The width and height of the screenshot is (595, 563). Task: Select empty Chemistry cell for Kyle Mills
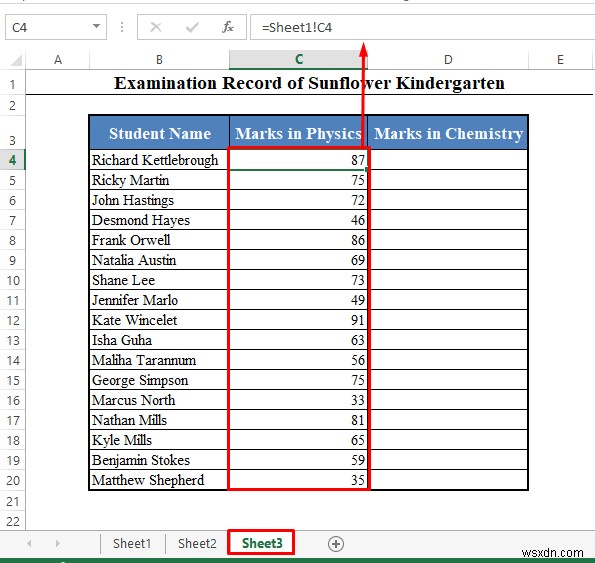tap(448, 440)
